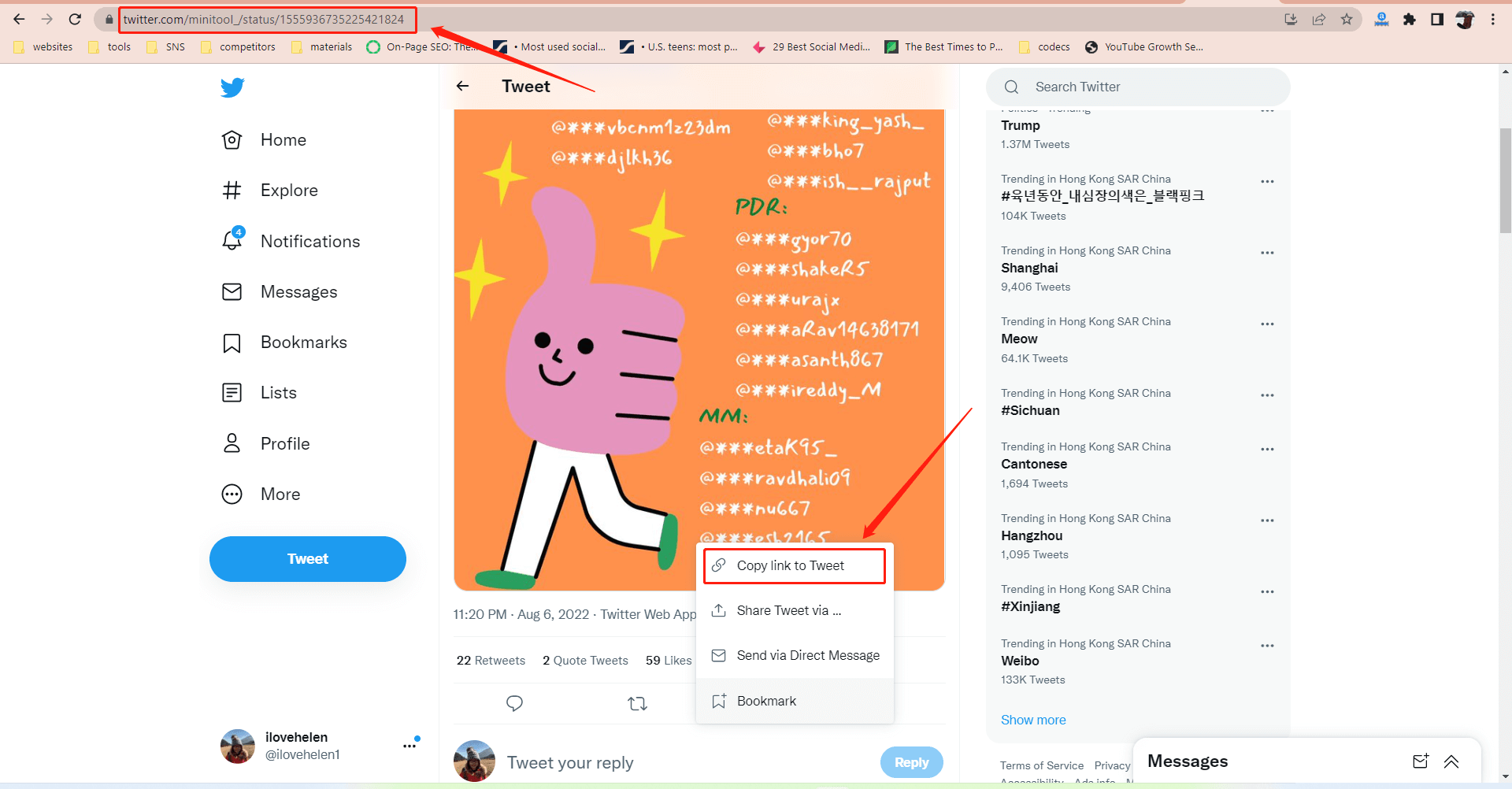Open The Best Times to P... bookmark
Viewport: 1512px width, 789px height.
(944, 47)
